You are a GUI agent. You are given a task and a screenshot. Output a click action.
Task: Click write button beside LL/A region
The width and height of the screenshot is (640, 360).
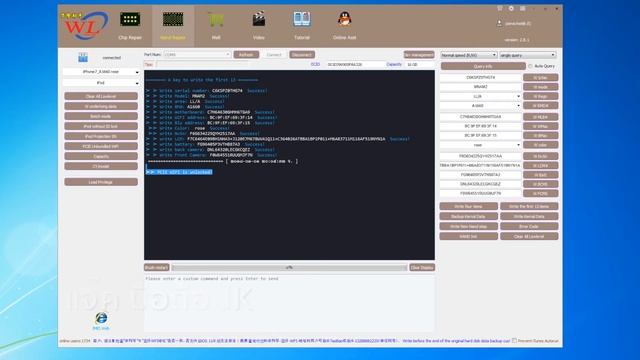[x=540, y=96]
